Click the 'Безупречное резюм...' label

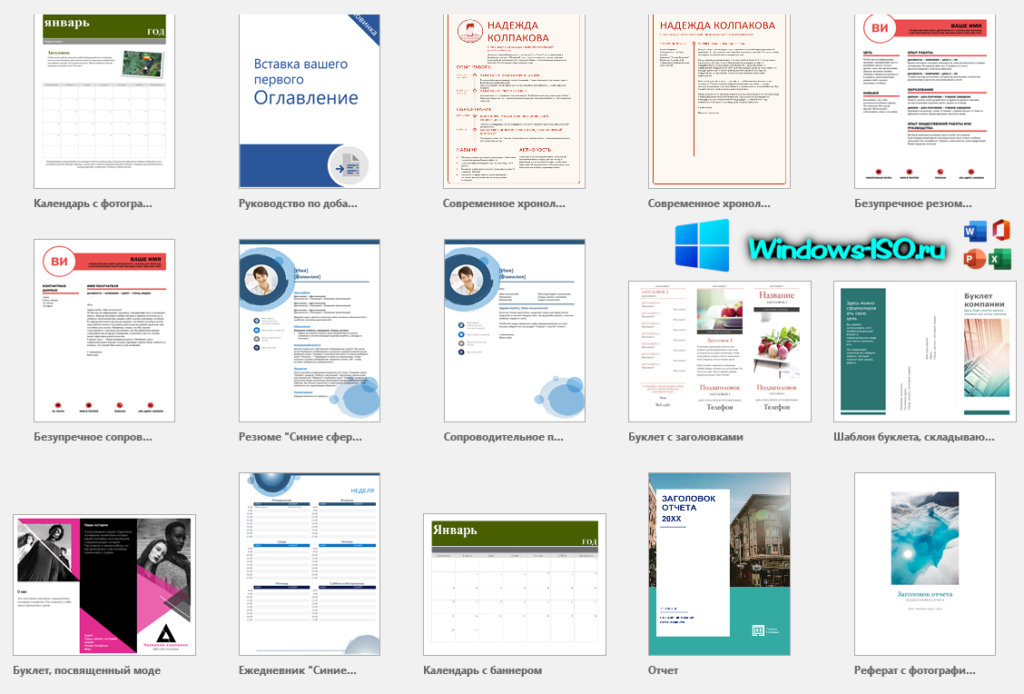913,204
